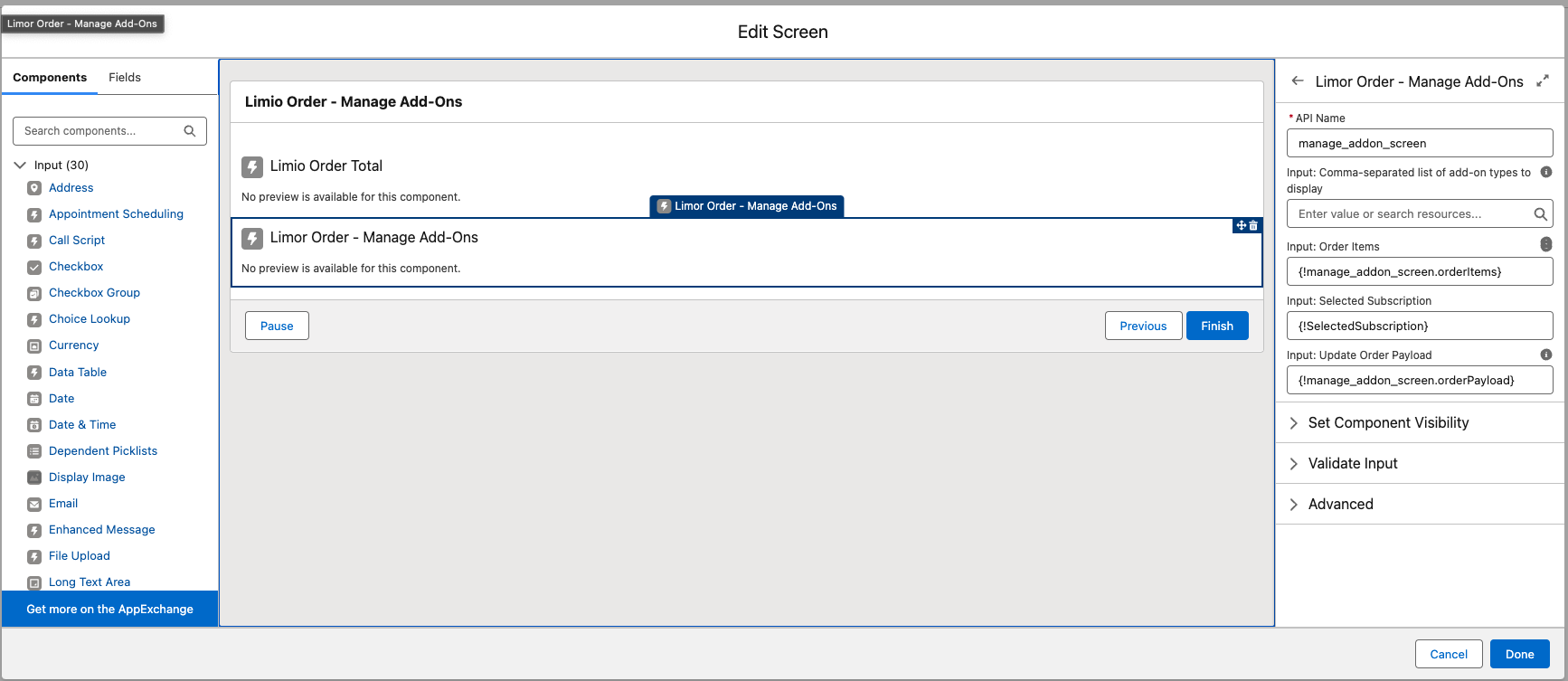The height and width of the screenshot is (681, 1568).
Task: Choose the Dependent Picklists component
Action: click(102, 451)
